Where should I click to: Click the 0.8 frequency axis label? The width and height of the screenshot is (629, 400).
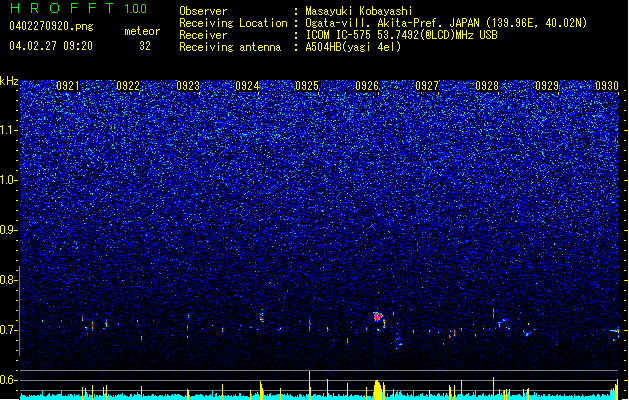click(x=9, y=280)
